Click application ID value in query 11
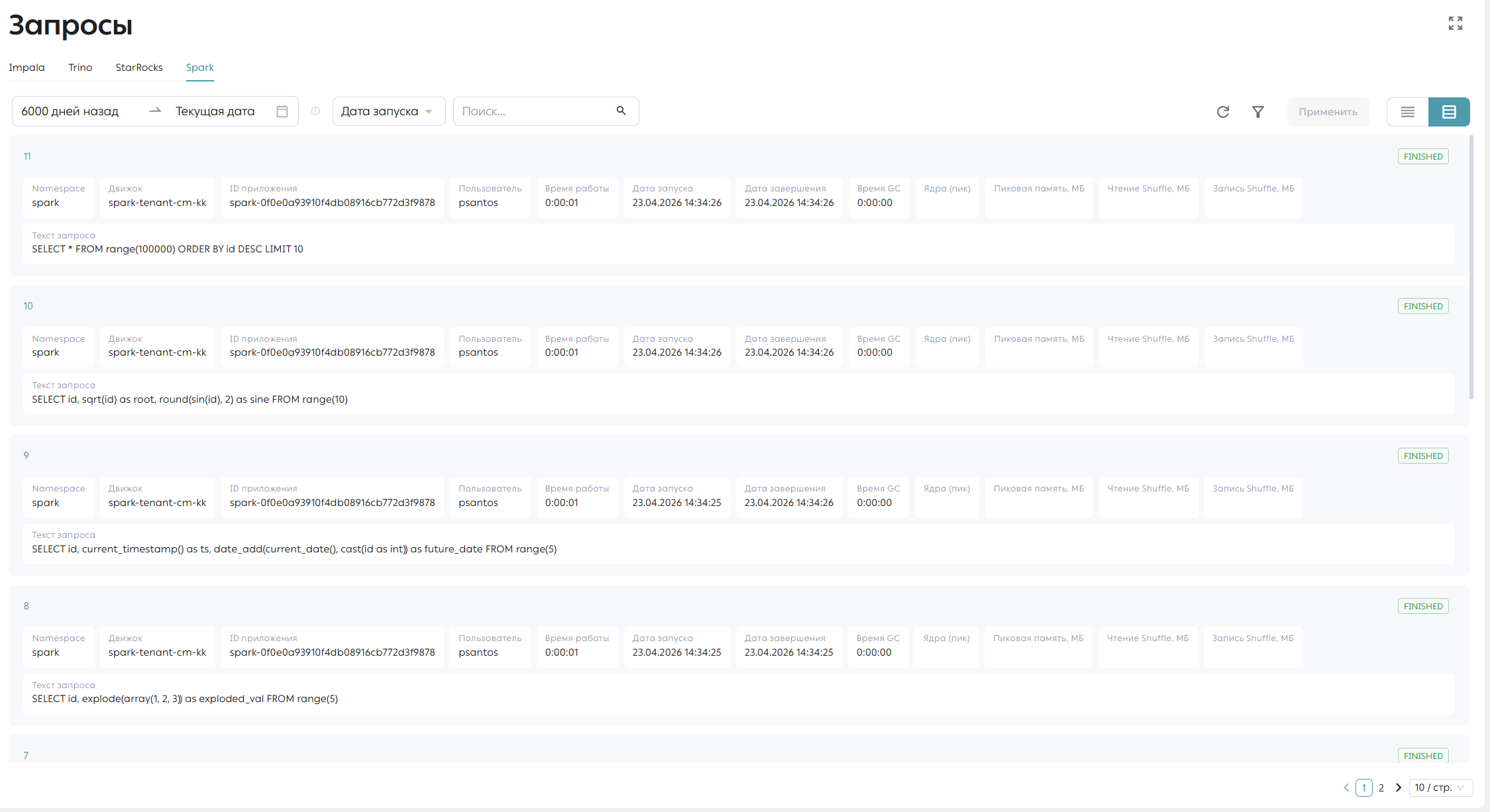Viewport: 1490px width, 812px height. (333, 203)
